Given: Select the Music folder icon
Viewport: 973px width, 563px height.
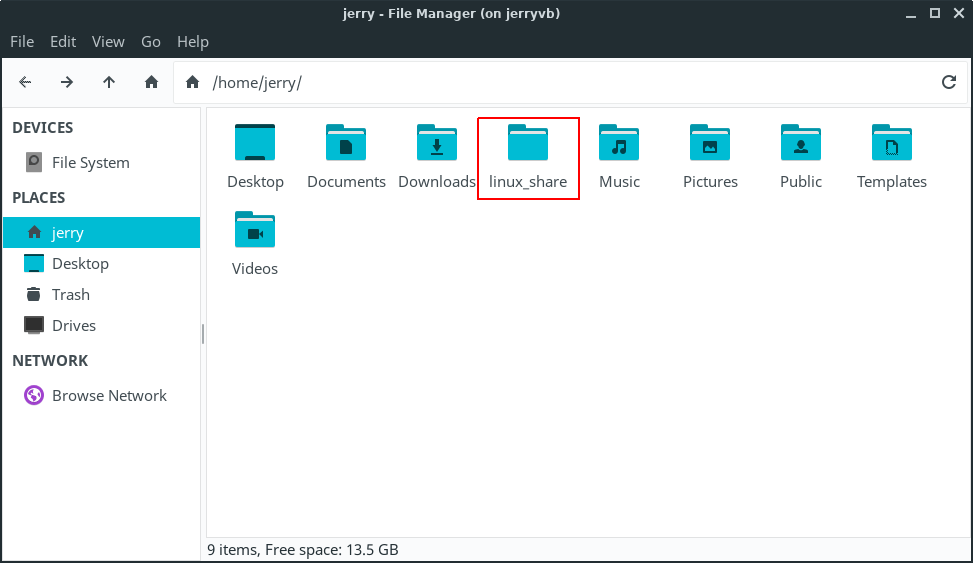Looking at the screenshot, I should (619, 144).
